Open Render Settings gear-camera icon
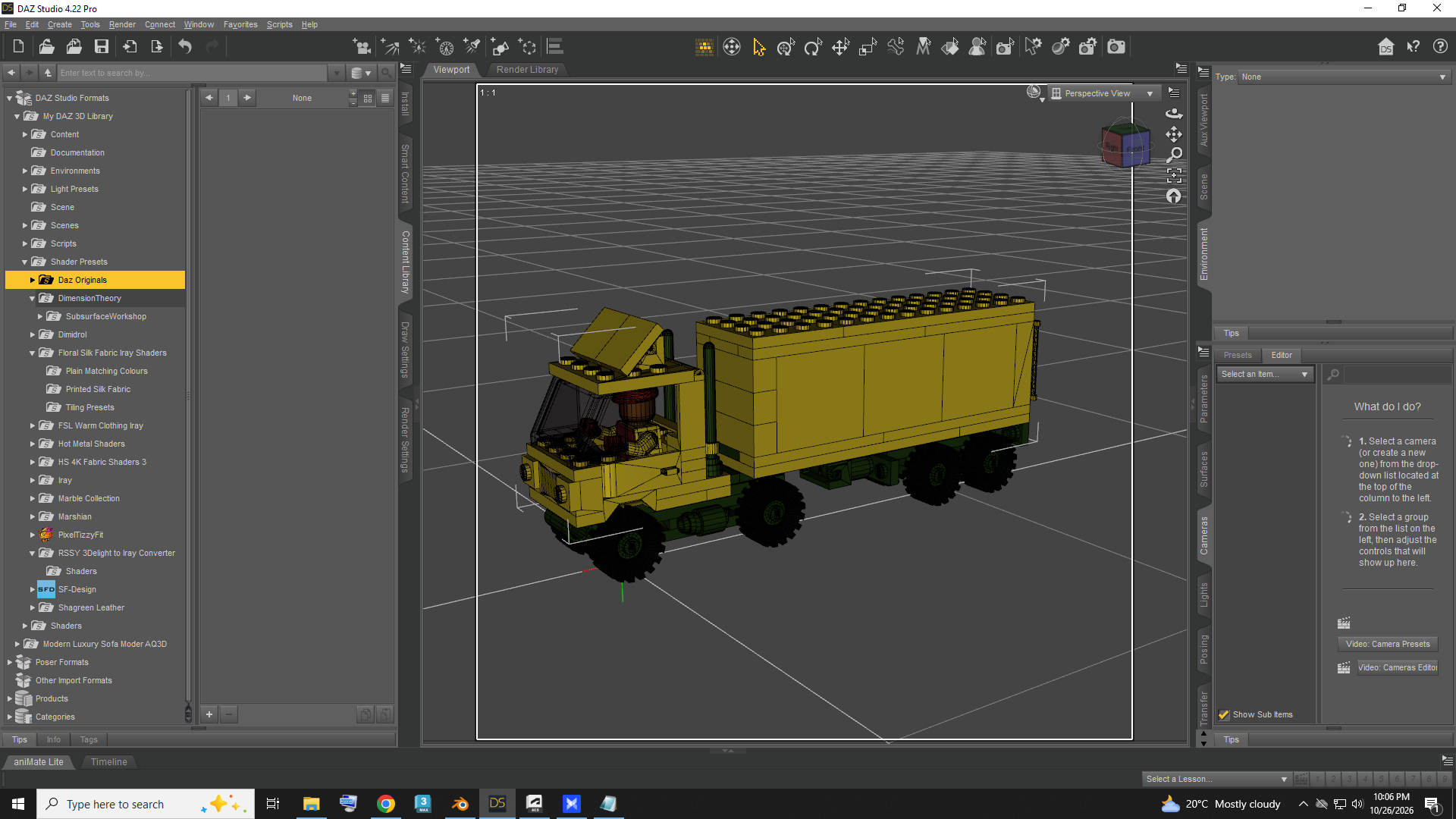Screen dimensions: 1456x819 pyautogui.click(x=1088, y=47)
